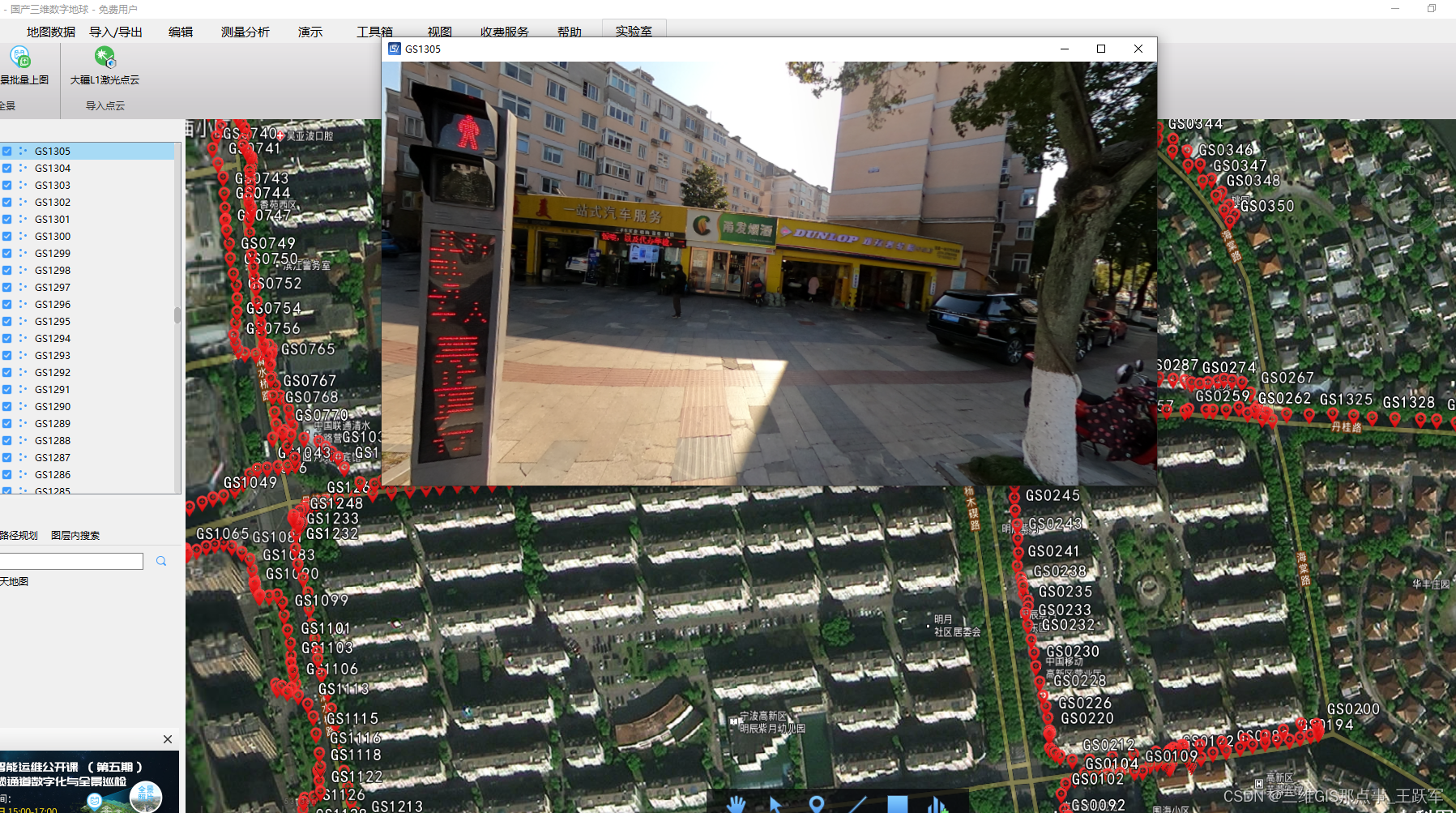Click the GS0749 map marker label
This screenshot has height=813, width=1456.
tap(268, 243)
